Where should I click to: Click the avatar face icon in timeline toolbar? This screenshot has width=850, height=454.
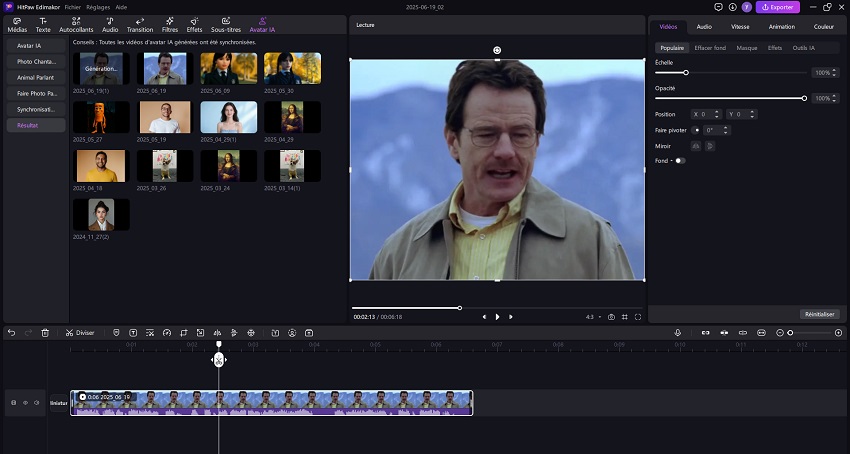(x=292, y=332)
